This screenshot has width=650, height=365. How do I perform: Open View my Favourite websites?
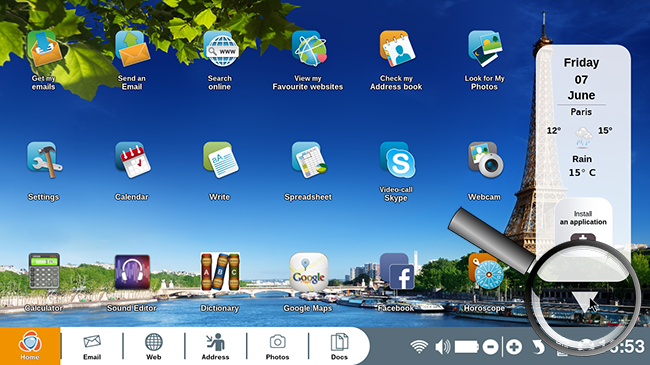click(309, 49)
